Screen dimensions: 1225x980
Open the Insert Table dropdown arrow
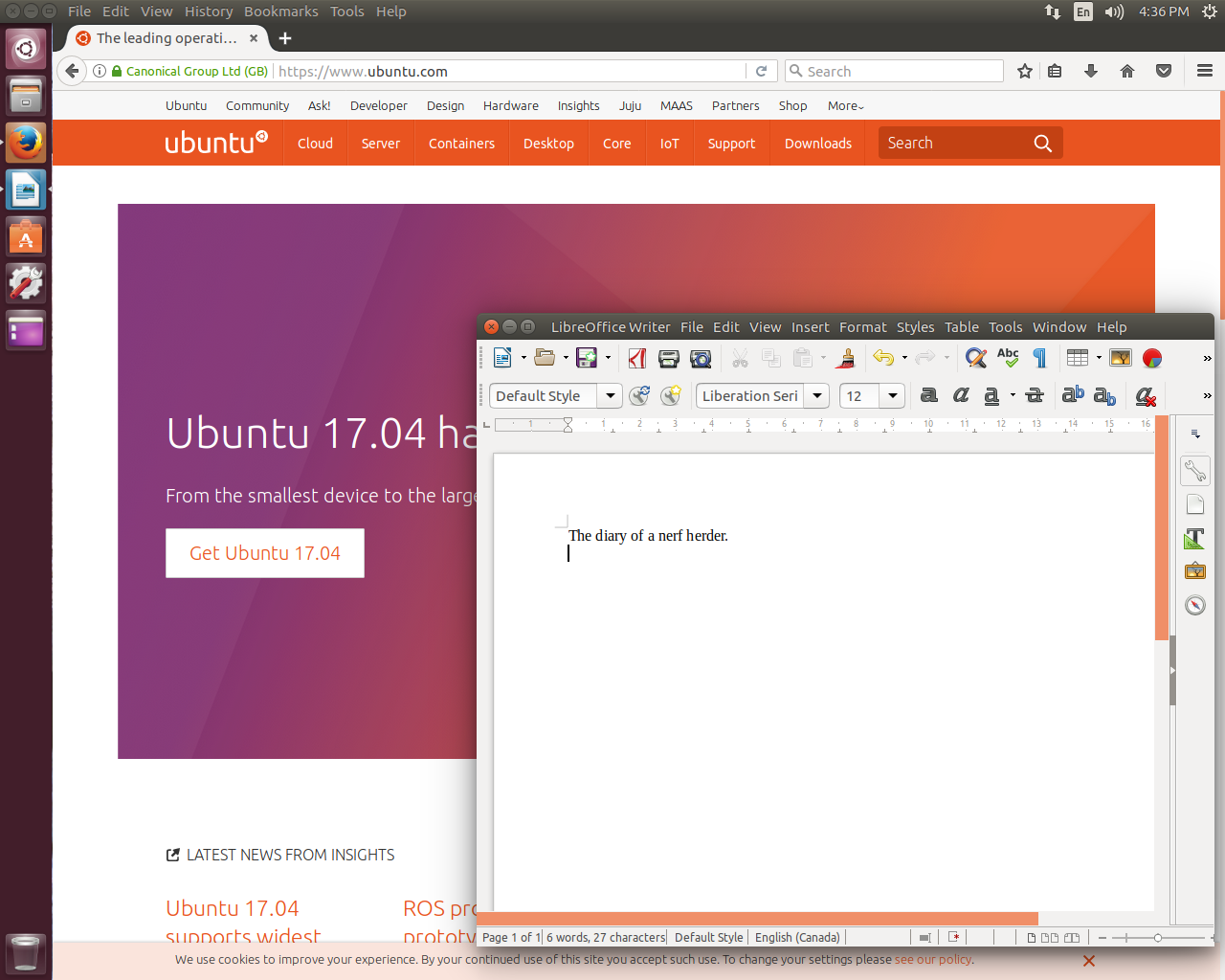tap(1099, 358)
